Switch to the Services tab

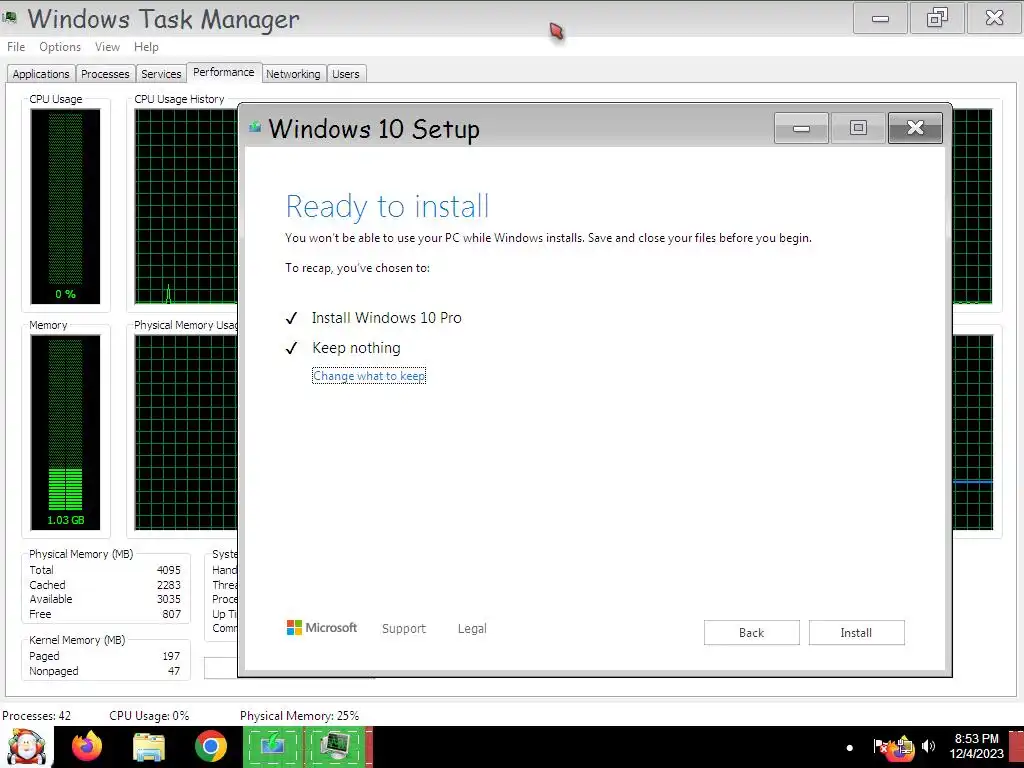pyautogui.click(x=161, y=74)
